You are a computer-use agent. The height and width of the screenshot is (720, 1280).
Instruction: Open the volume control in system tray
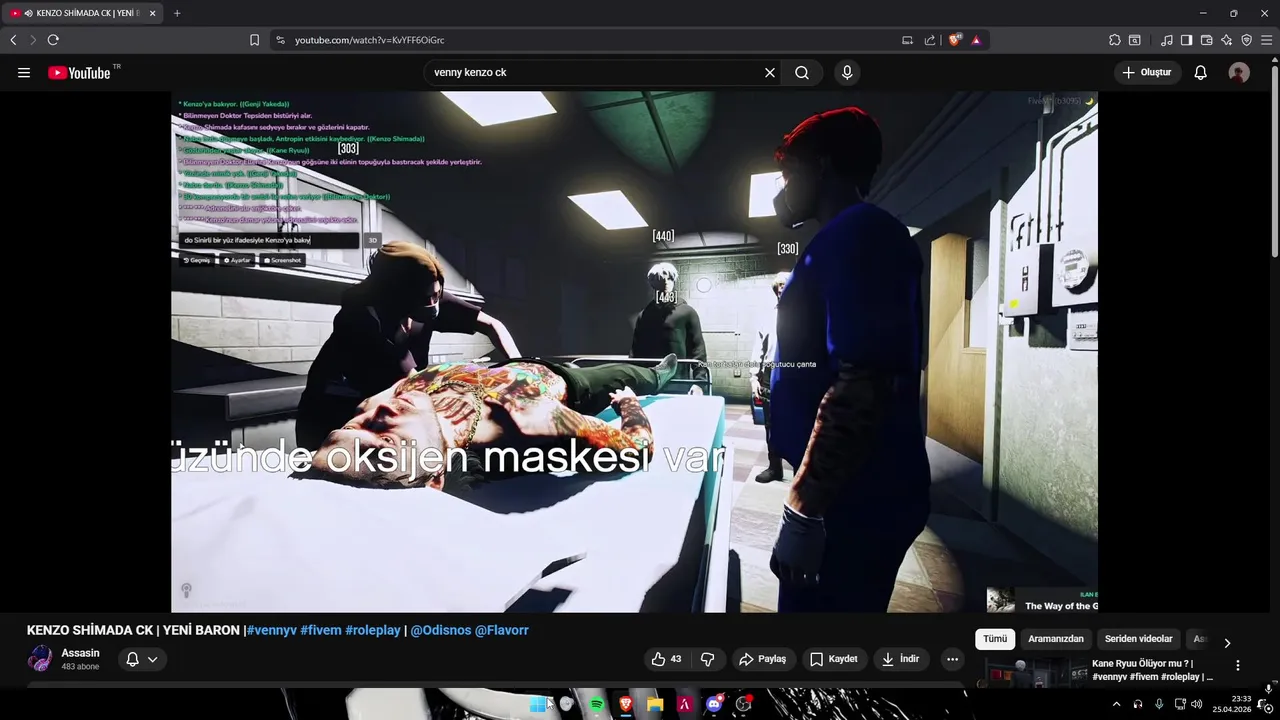1197,704
